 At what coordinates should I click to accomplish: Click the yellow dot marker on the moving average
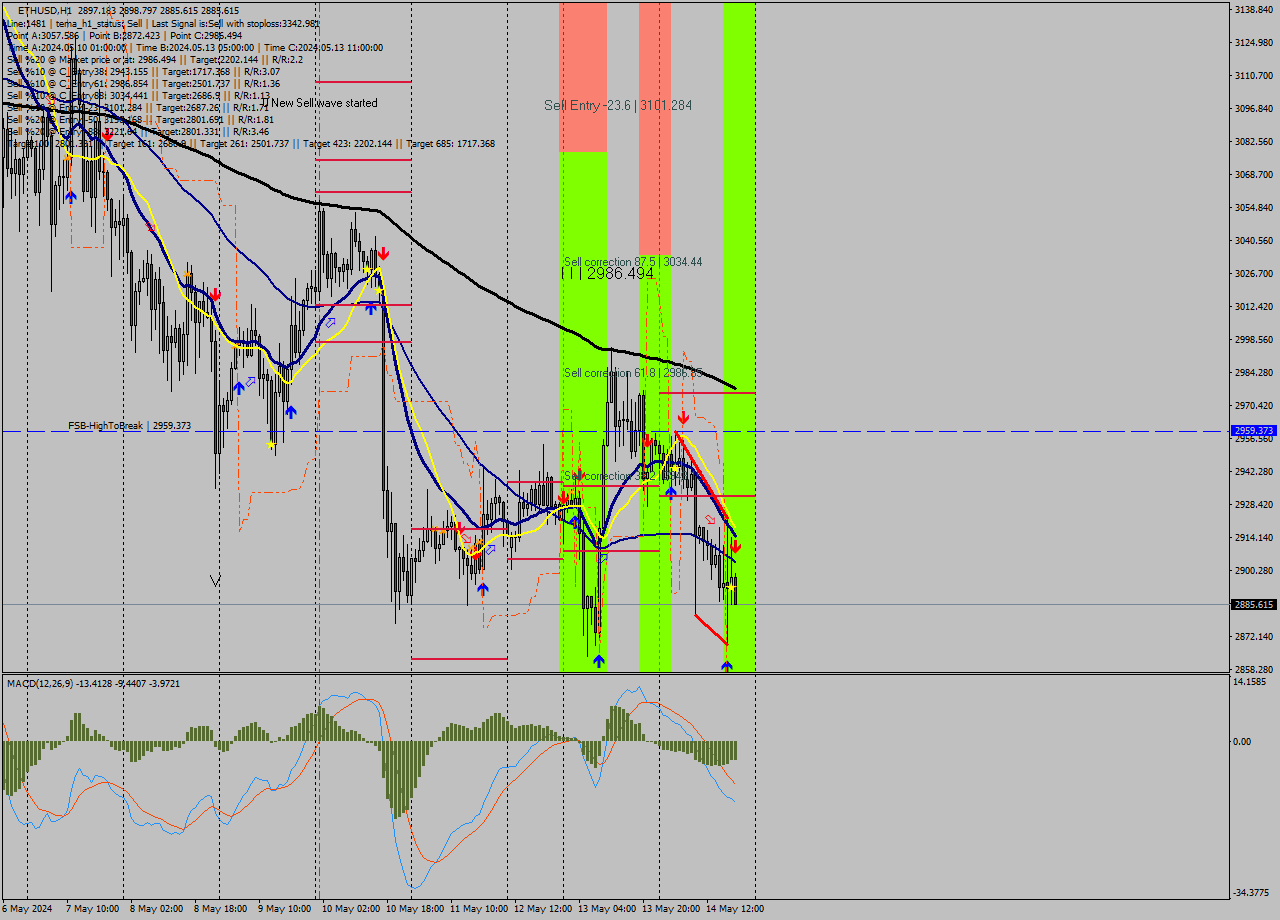[x=674, y=467]
